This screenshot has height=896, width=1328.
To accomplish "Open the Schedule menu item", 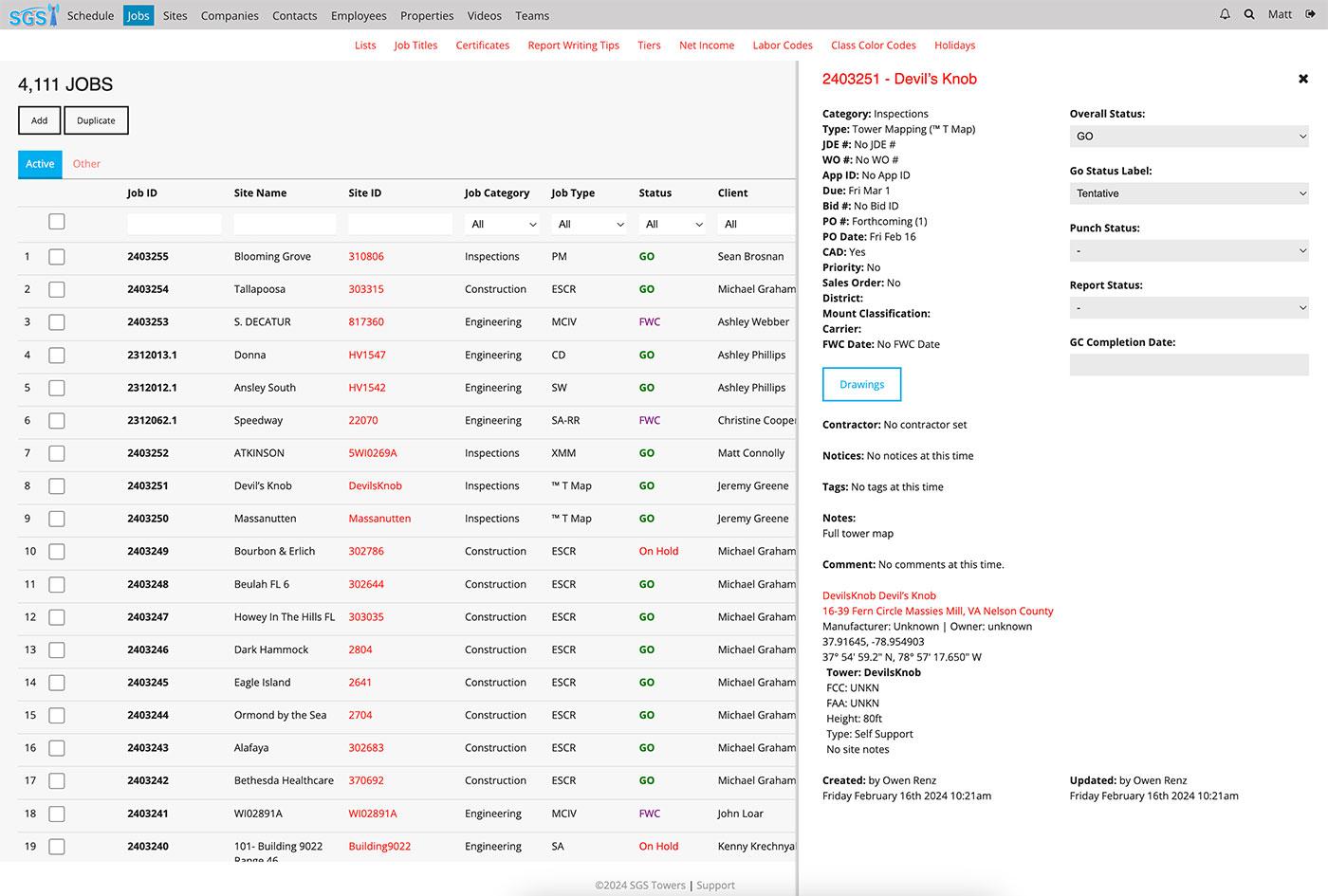I will (x=90, y=16).
